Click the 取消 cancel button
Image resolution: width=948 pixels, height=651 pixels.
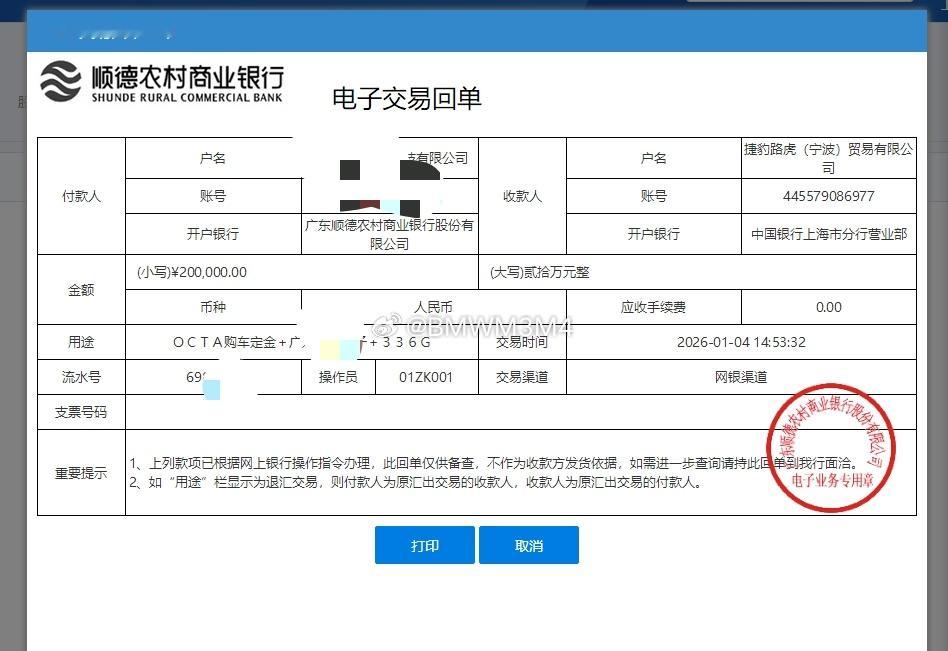pos(529,545)
